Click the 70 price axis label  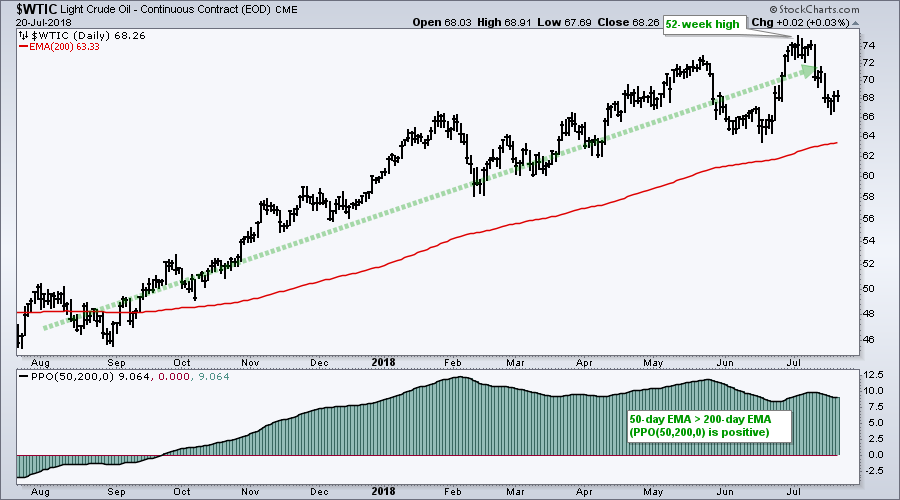click(x=868, y=80)
